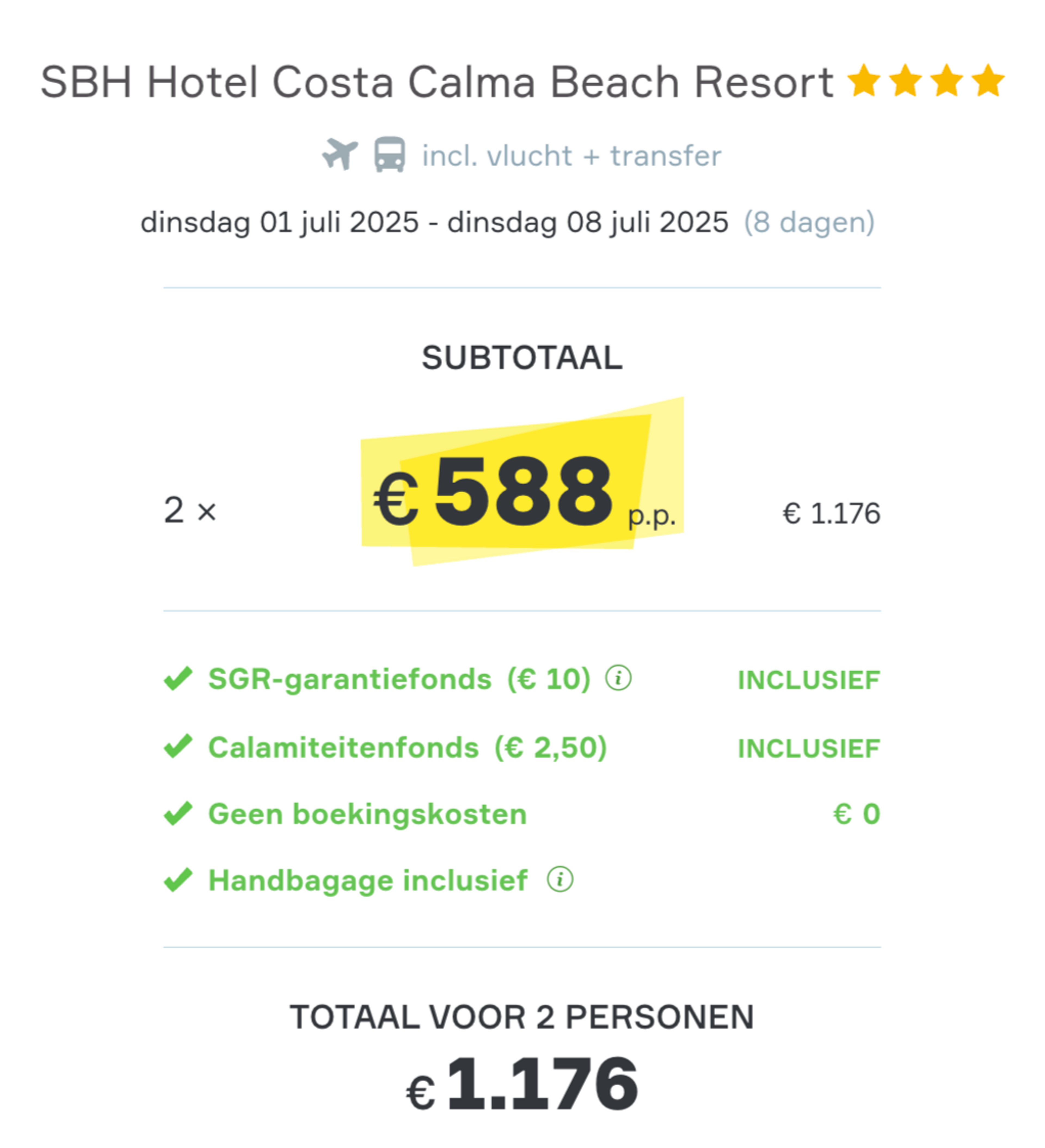Click the yellow €588 p.p. price badge
This screenshot has width=1045, height=1148.
tap(523, 482)
